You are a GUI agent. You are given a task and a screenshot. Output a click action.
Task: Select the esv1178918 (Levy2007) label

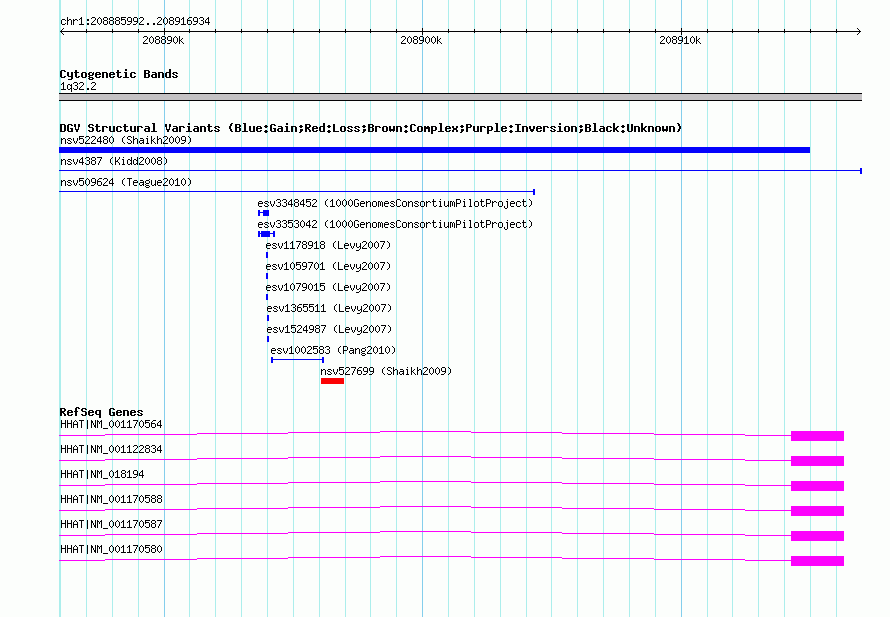(328, 245)
